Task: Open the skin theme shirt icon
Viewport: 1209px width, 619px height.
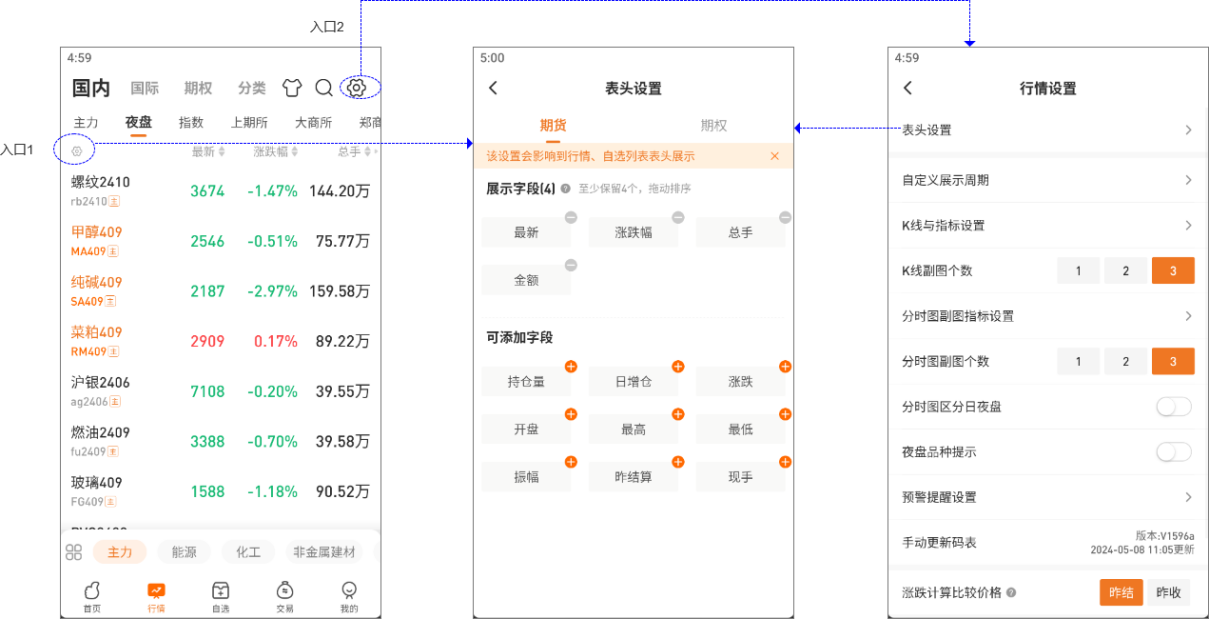Action: tap(292, 88)
